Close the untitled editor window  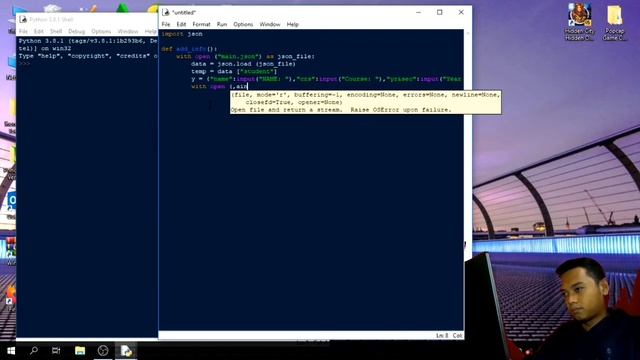(x=461, y=12)
